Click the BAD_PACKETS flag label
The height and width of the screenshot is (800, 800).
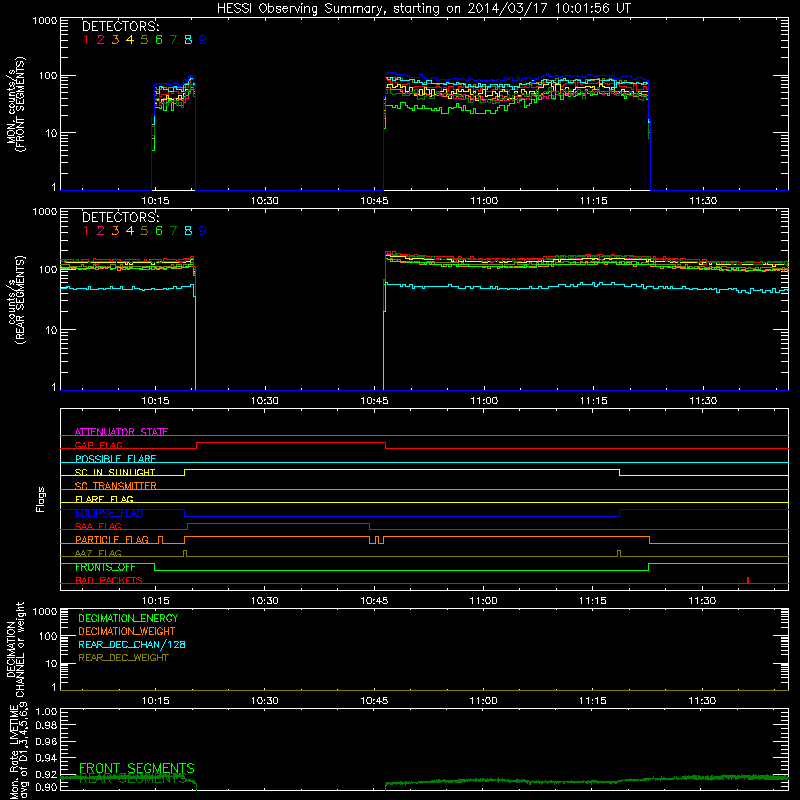[x=109, y=580]
